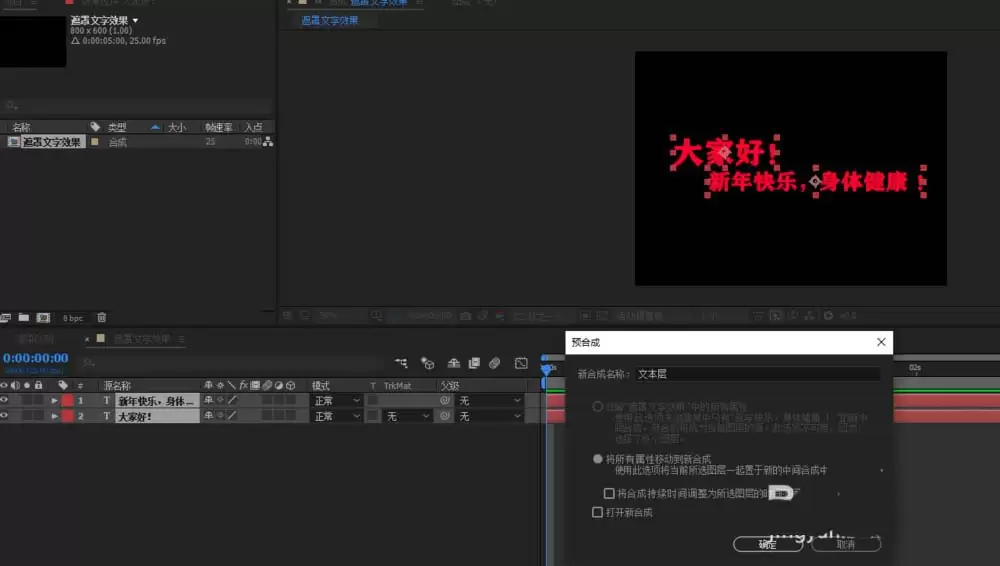The height and width of the screenshot is (566, 1000).
Task: Enable frame blending icon in timeline toolbar
Action: point(474,363)
